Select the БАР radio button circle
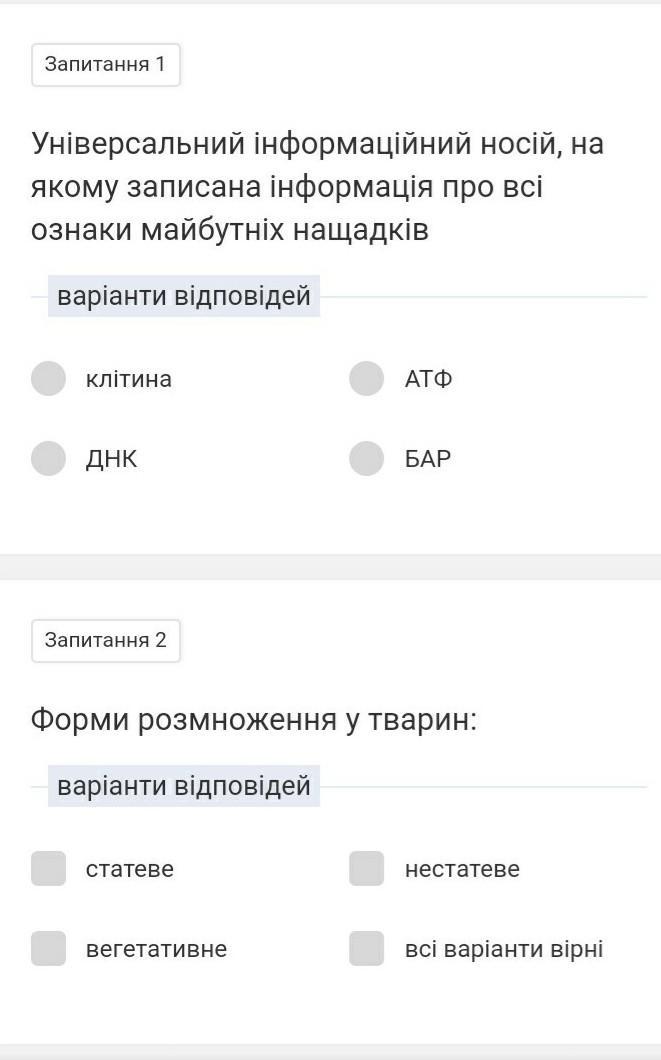 click(x=367, y=459)
